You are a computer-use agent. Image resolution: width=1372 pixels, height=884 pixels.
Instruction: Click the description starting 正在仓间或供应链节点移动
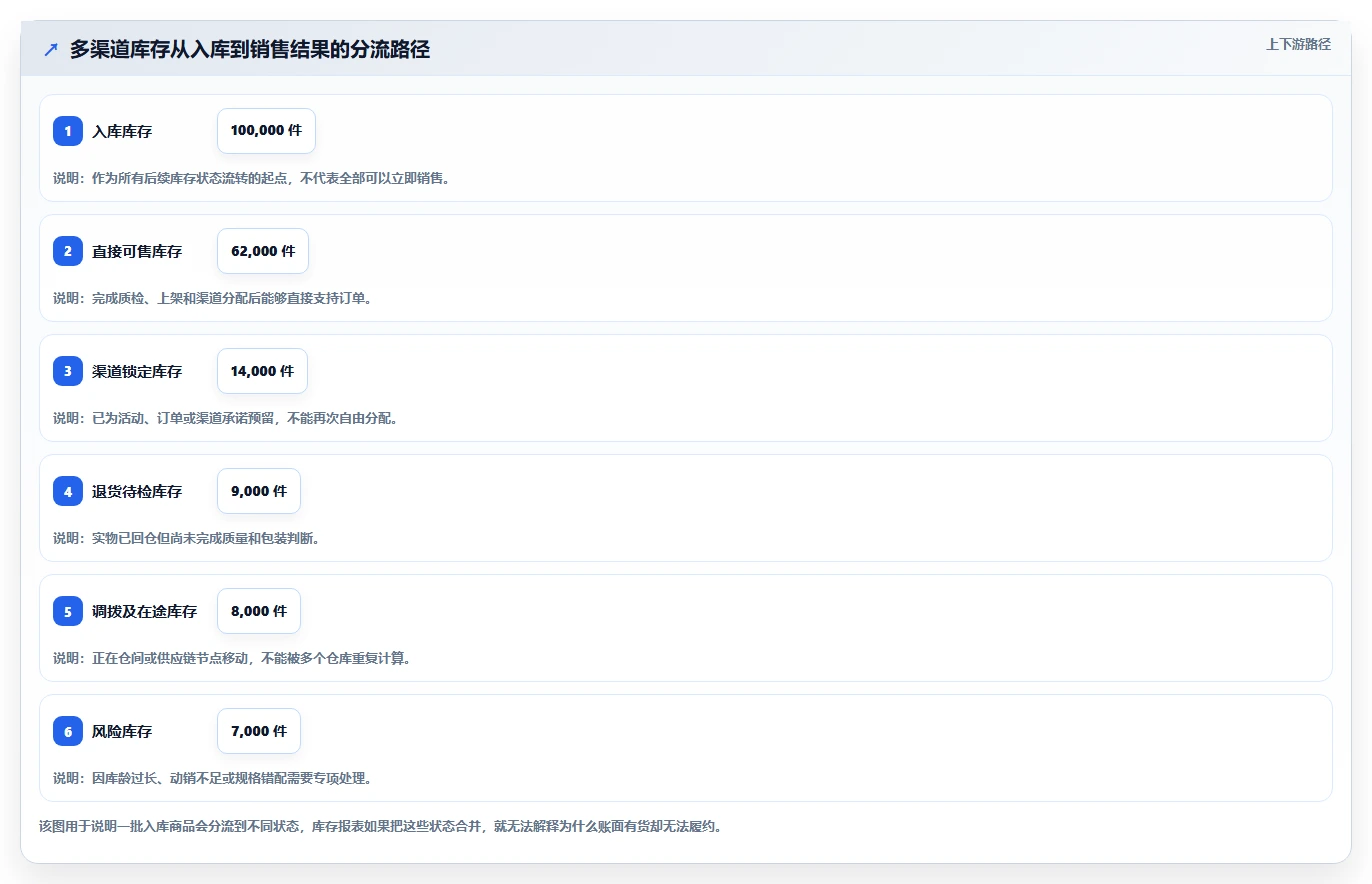[x=232, y=658]
